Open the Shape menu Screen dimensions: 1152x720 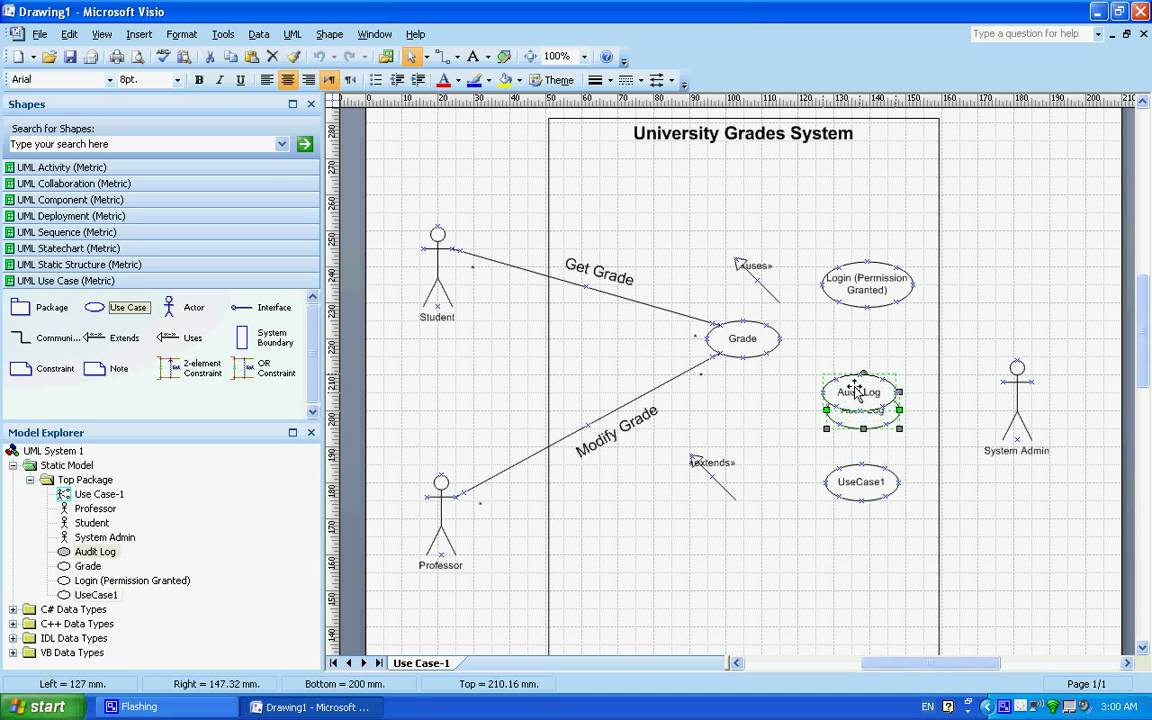tap(329, 34)
